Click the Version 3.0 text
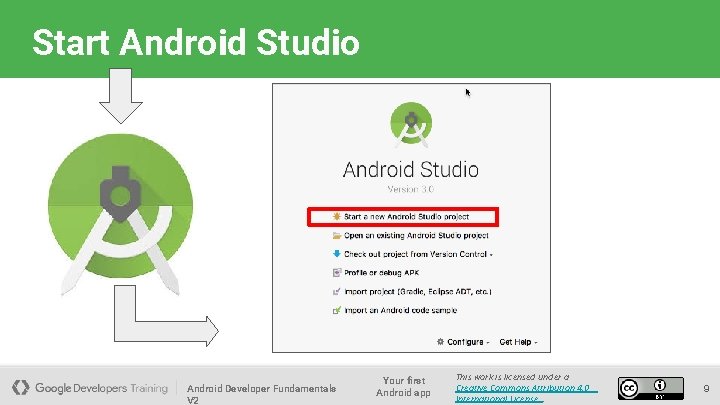The width and height of the screenshot is (720, 405). tap(411, 189)
